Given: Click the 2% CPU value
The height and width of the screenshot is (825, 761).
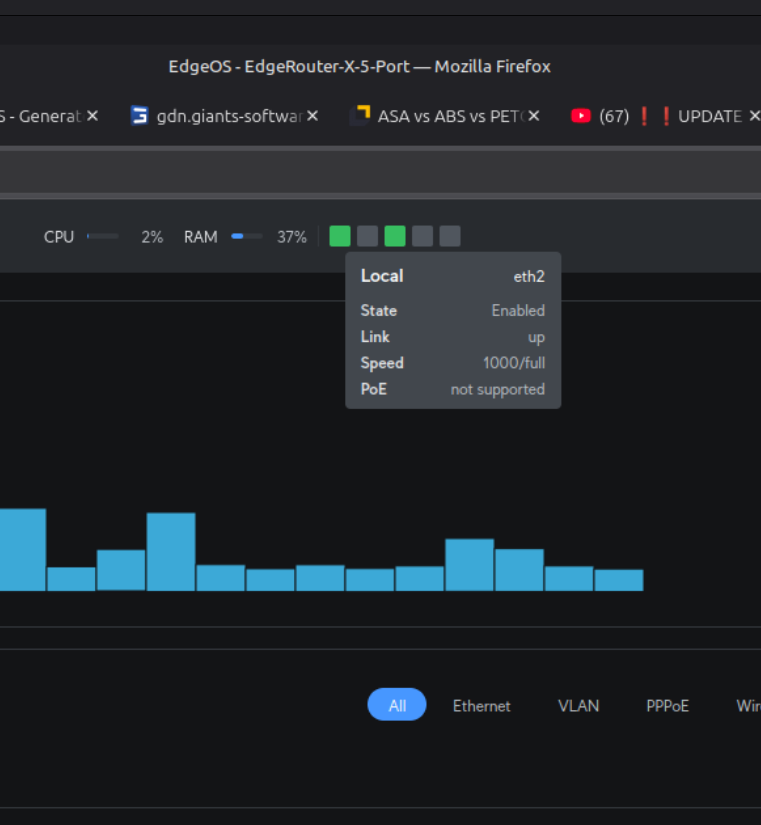Looking at the screenshot, I should [x=152, y=237].
